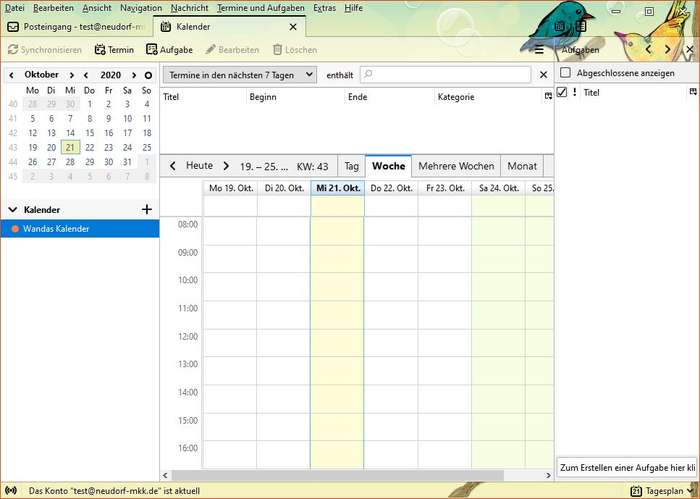Screen dimensions: 700x499
Task: Switch to the Monat view tab
Action: coord(522,166)
